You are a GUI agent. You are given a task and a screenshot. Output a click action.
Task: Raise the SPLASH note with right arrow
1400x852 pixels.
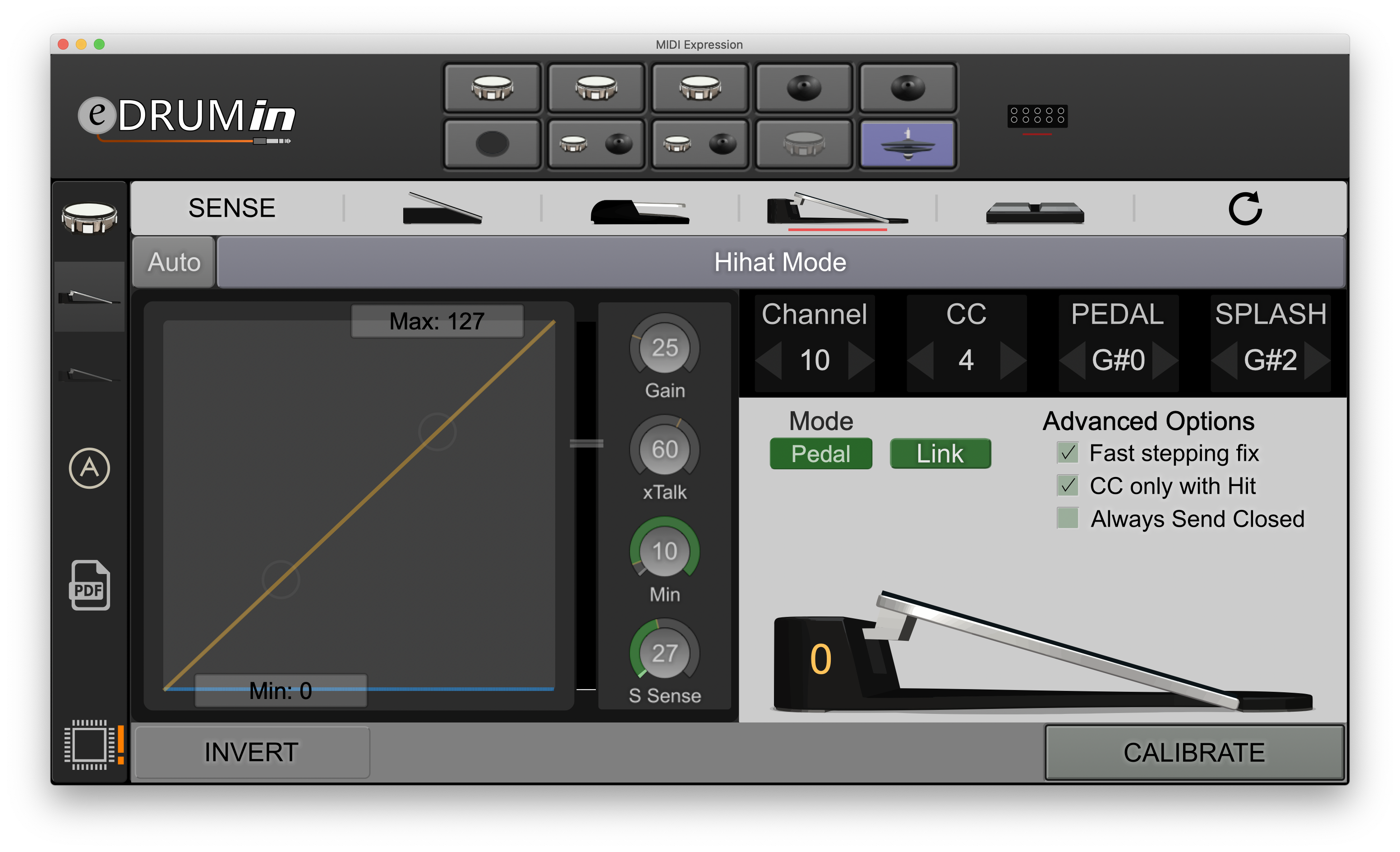1317,361
